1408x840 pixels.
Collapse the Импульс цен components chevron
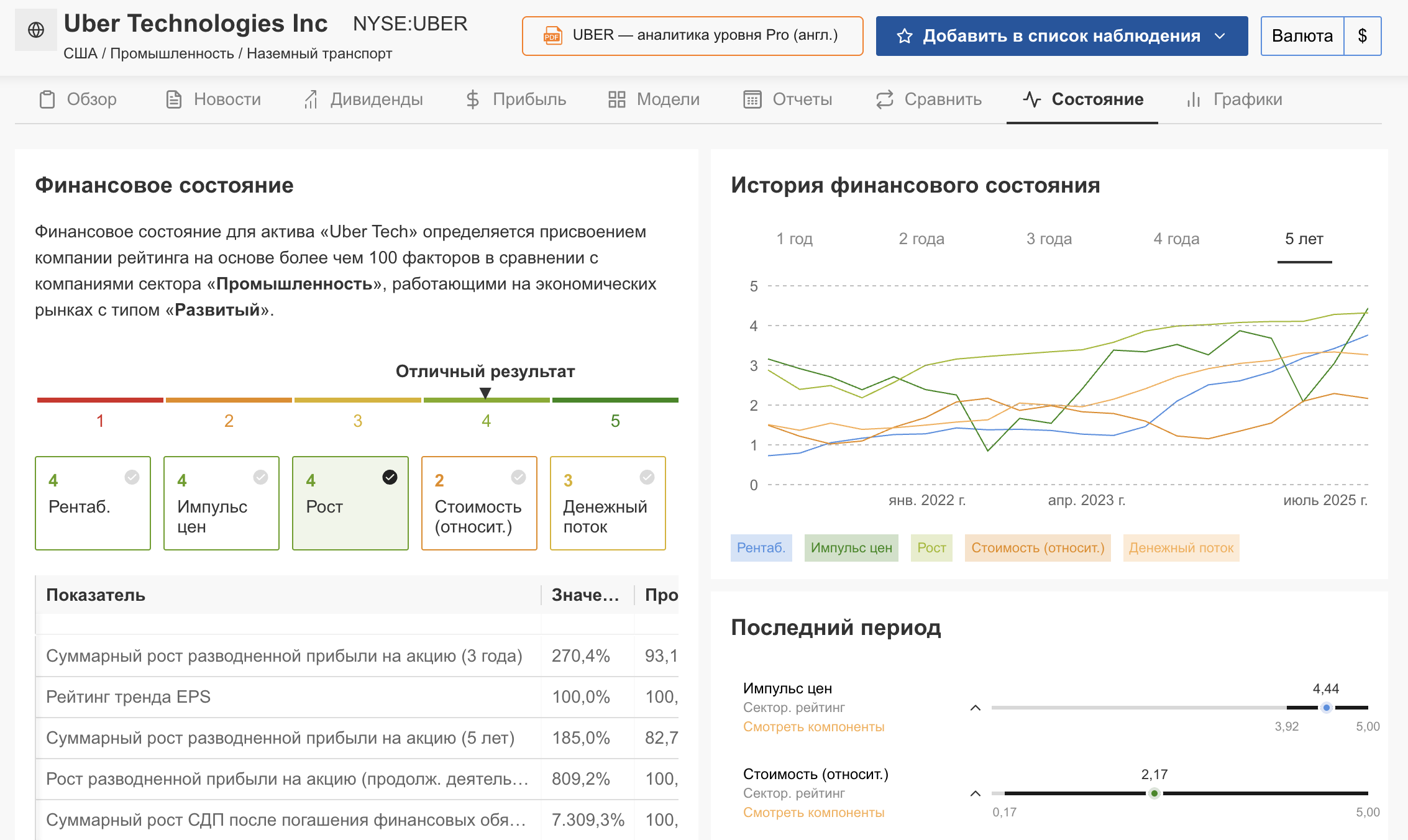click(976, 708)
